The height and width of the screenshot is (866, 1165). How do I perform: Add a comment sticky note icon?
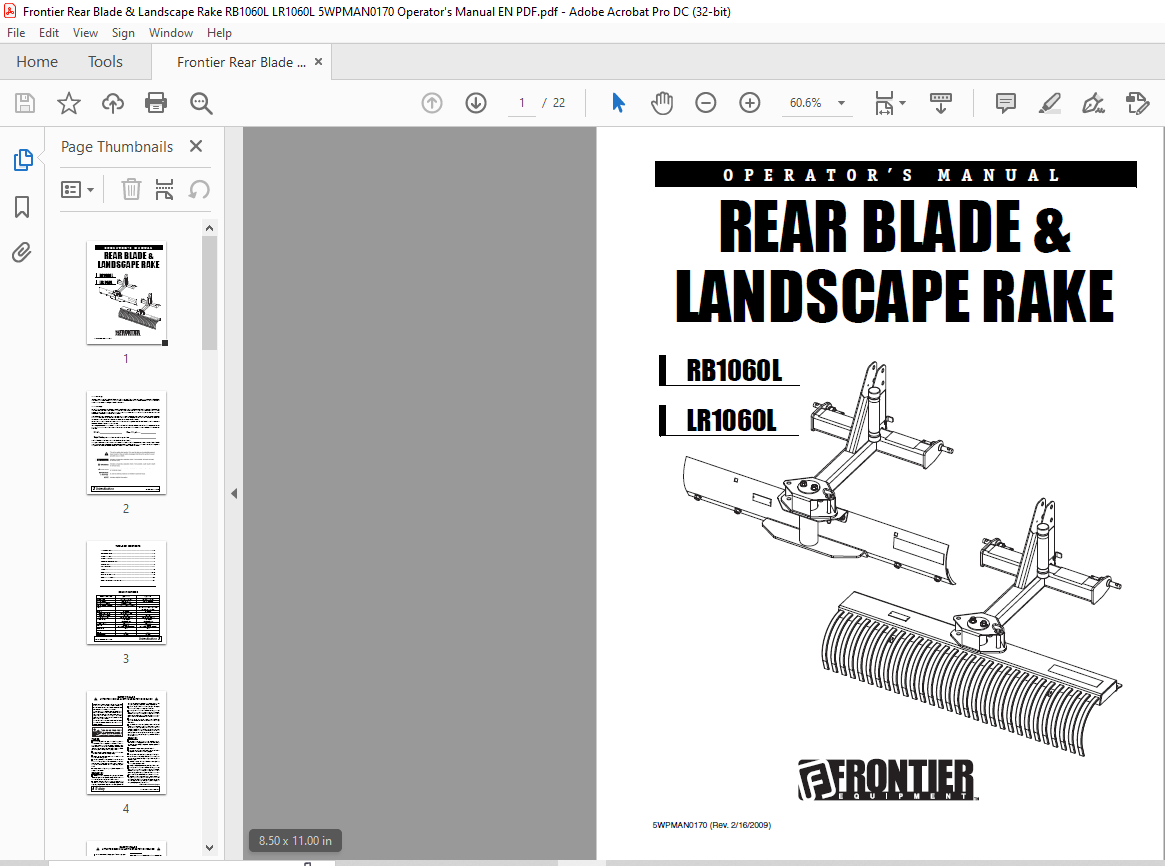pyautogui.click(x=1005, y=102)
